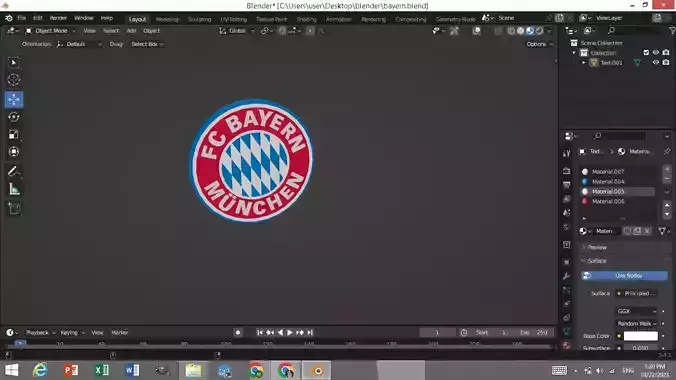Add a new material slot
This screenshot has width=676, height=380.
(667, 169)
